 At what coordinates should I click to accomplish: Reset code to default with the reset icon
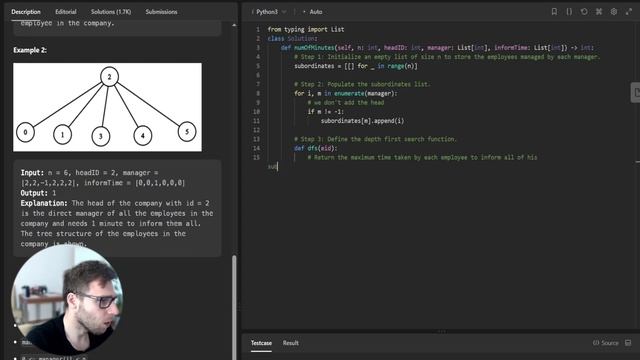pyautogui.click(x=584, y=12)
